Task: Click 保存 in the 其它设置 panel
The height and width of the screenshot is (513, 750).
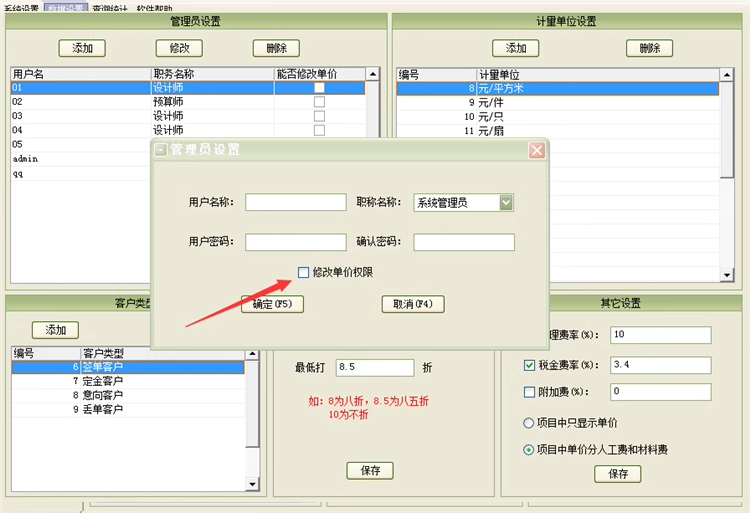Action: [x=618, y=474]
